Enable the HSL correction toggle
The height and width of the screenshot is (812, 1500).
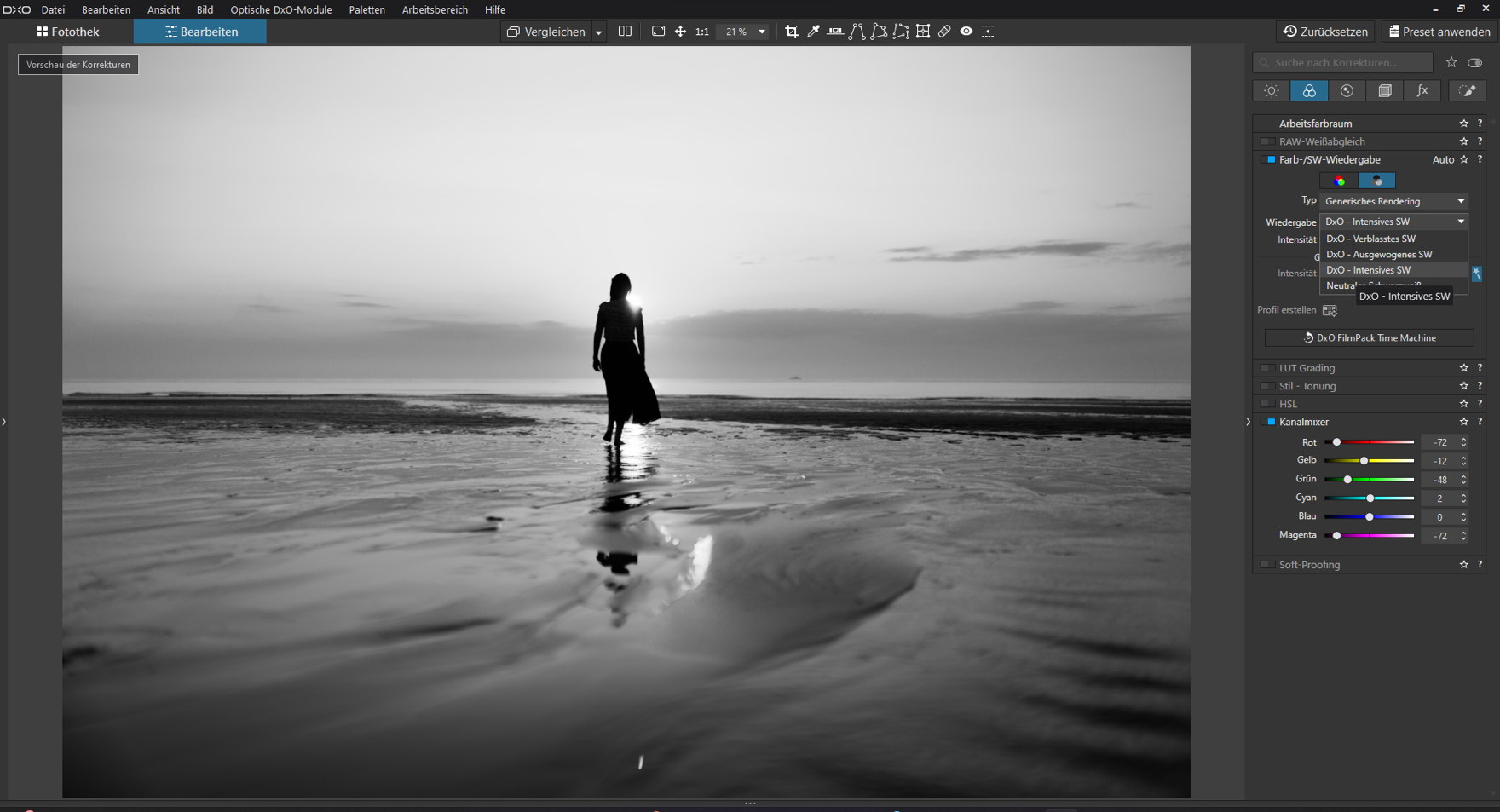click(x=1268, y=404)
